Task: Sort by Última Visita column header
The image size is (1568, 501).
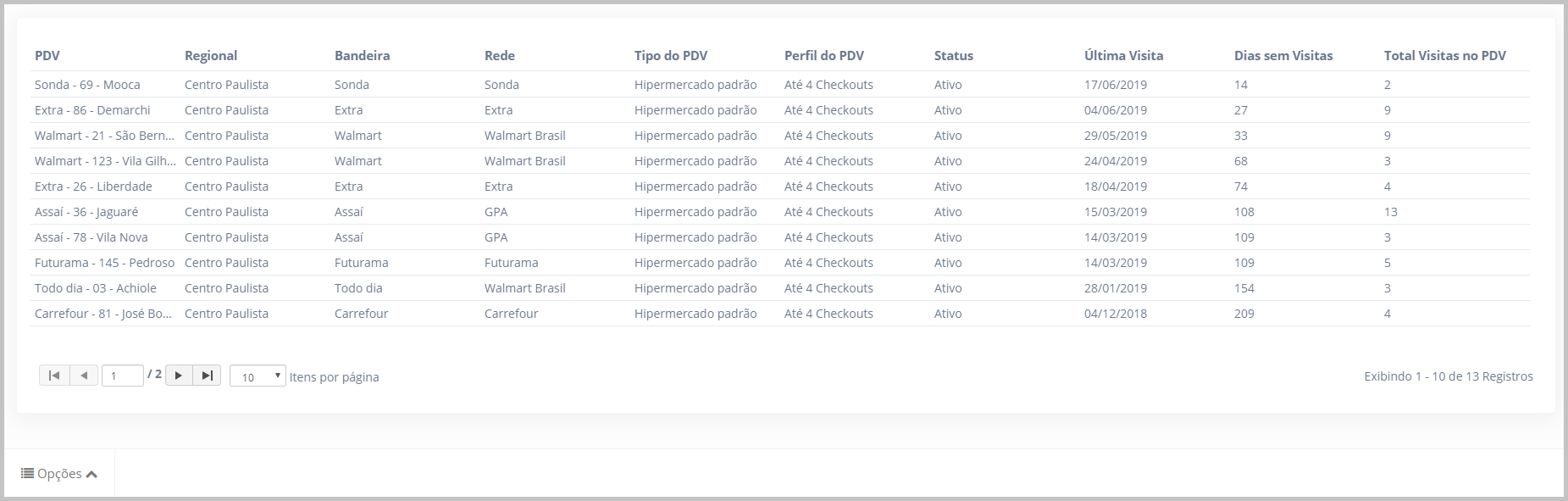Action: pos(1123,56)
